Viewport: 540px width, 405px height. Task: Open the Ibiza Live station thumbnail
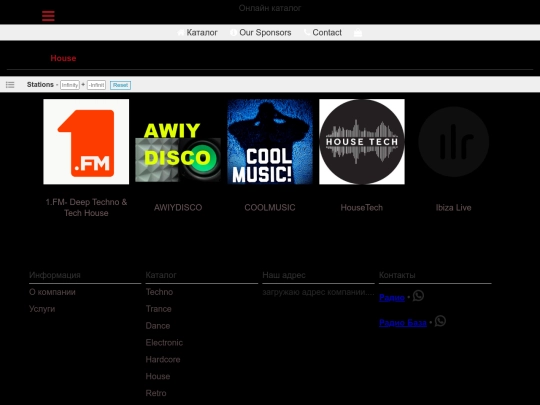(x=454, y=142)
